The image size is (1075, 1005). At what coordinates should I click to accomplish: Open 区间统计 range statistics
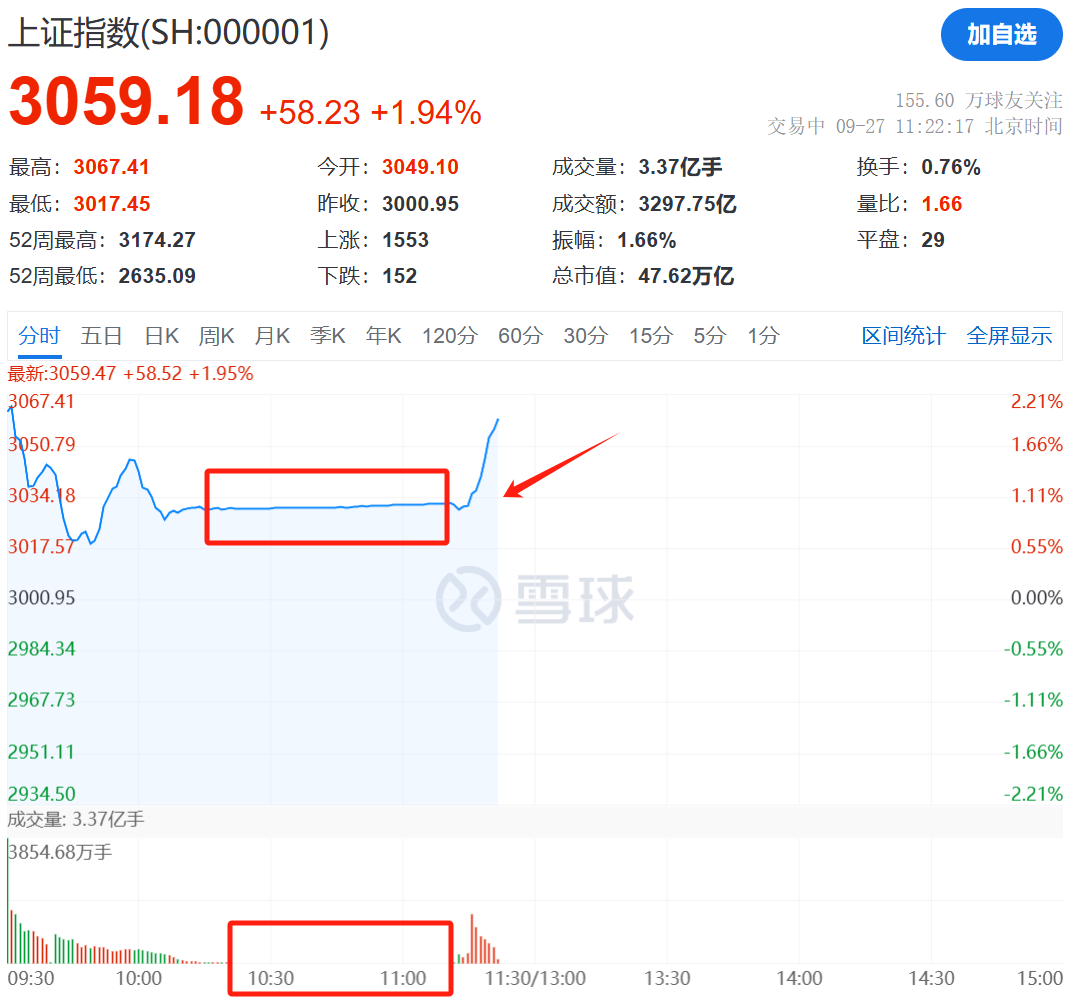tap(903, 336)
